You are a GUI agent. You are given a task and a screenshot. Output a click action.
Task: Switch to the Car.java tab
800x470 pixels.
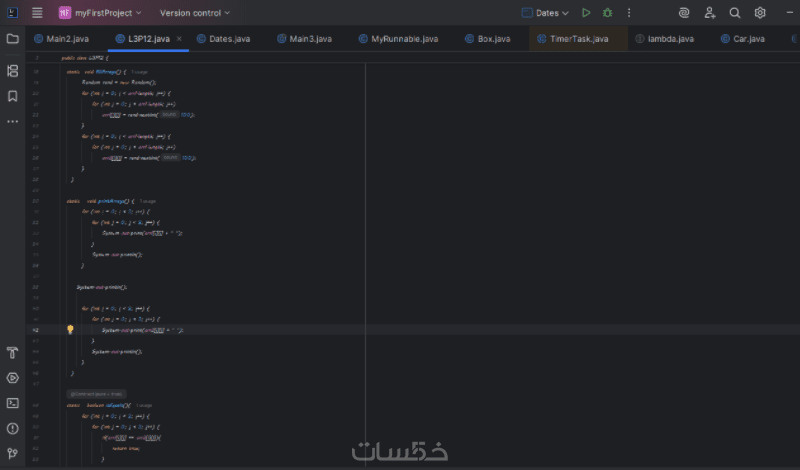[x=743, y=39]
